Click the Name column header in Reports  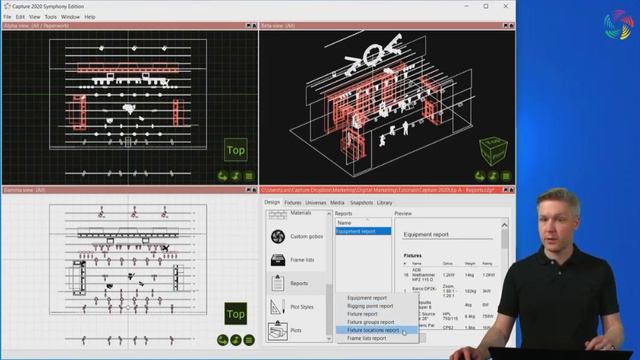[363, 223]
